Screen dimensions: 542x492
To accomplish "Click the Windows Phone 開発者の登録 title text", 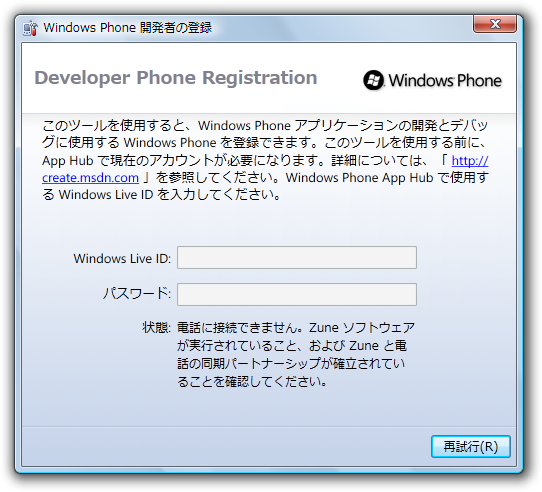I will coord(128,28).
